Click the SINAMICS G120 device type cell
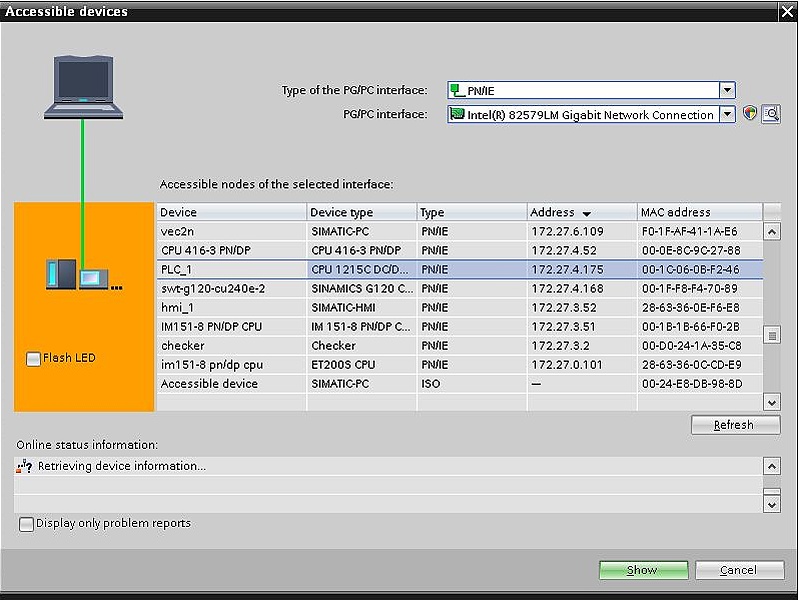The image size is (800, 600). click(362, 289)
